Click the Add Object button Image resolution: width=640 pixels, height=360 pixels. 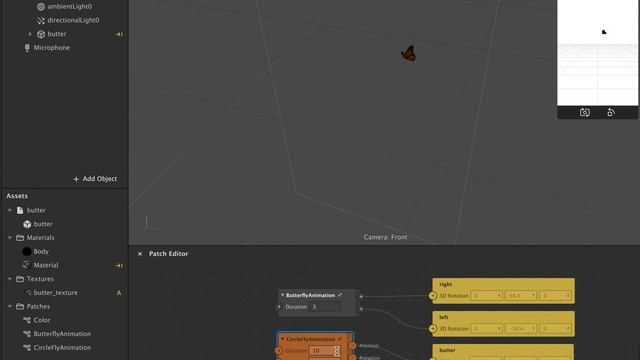95,179
